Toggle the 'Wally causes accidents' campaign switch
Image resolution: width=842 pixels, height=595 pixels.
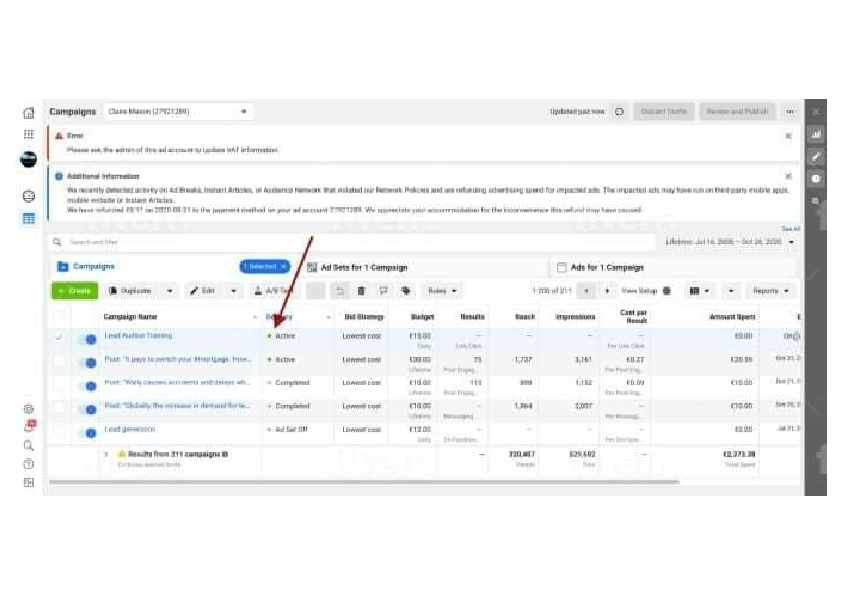click(x=87, y=386)
